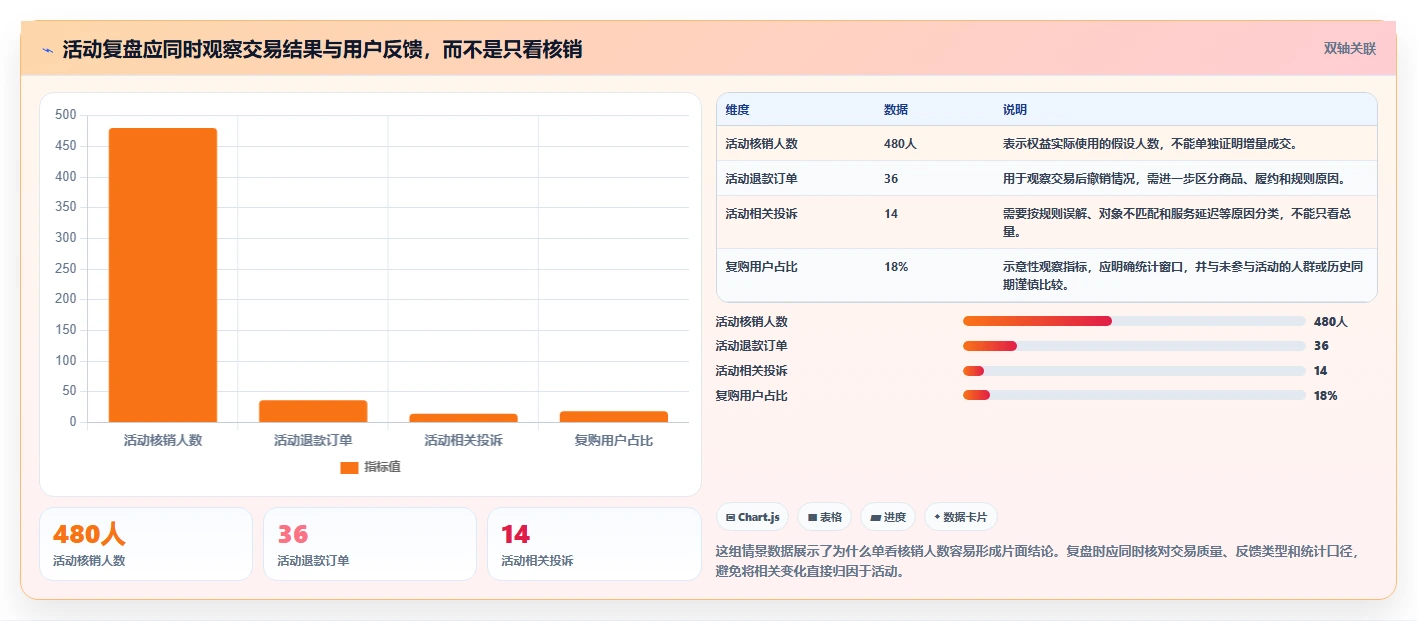This screenshot has height=621, width=1417.
Task: Click the 指标值 legend color swatch
Action: pyautogui.click(x=349, y=467)
